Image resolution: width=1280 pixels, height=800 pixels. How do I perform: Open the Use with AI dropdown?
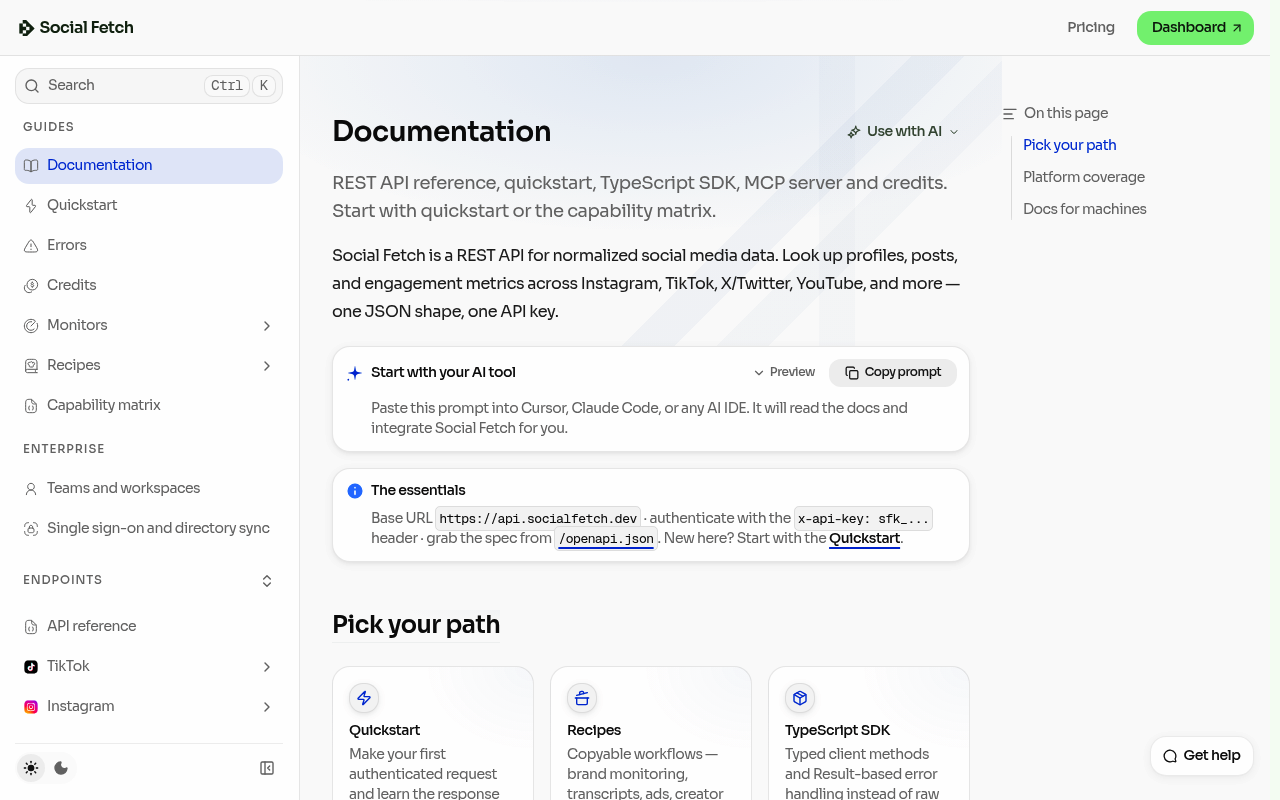[x=903, y=132]
